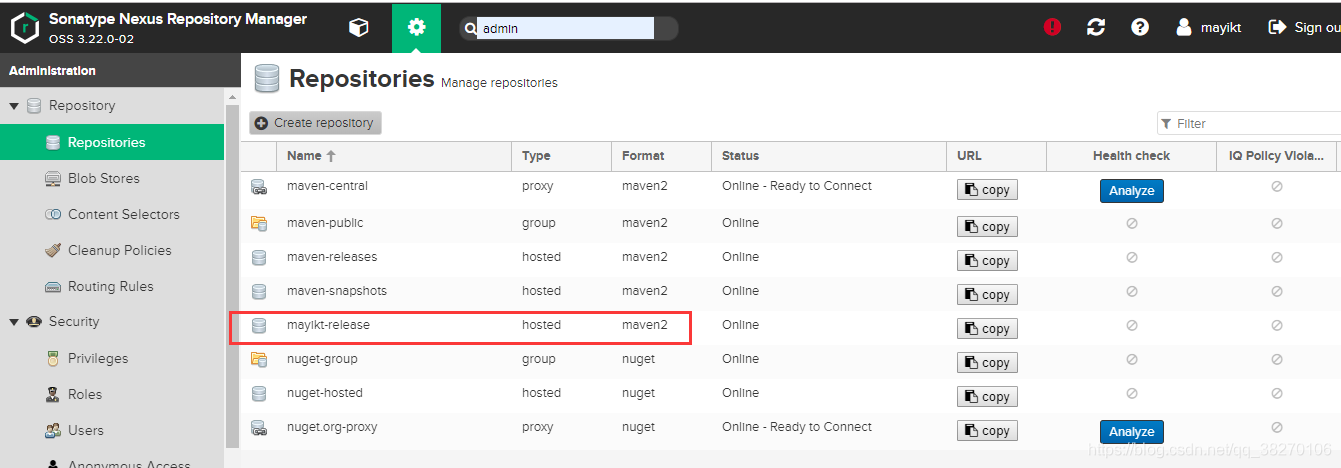
Task: Click the Create repository button
Action: click(x=315, y=123)
